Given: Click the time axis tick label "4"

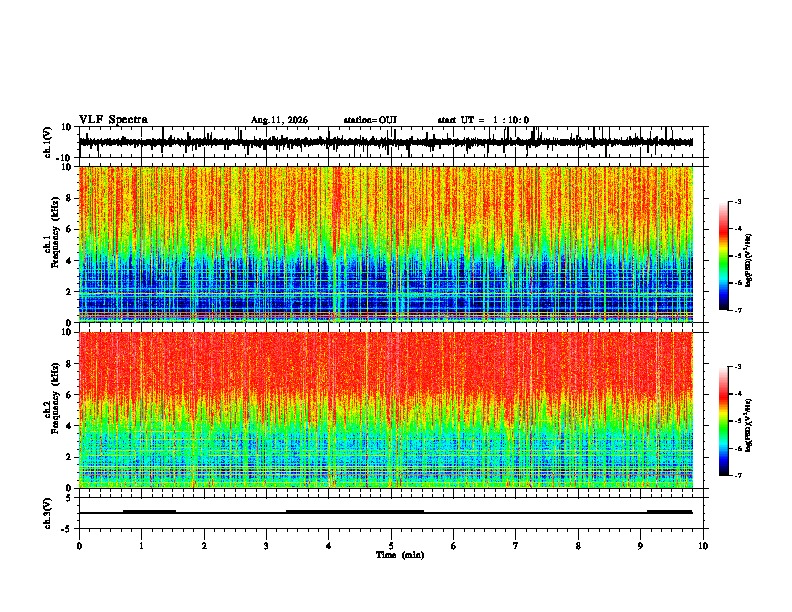Looking at the screenshot, I should (x=329, y=546).
